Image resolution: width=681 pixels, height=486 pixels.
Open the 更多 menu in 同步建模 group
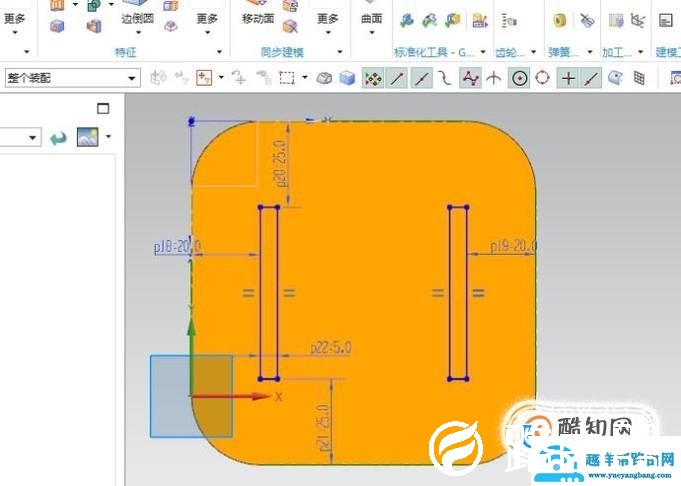(327, 23)
